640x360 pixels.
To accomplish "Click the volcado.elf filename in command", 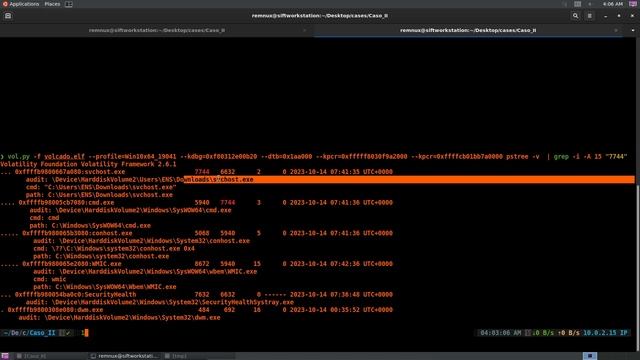I will click(x=64, y=157).
